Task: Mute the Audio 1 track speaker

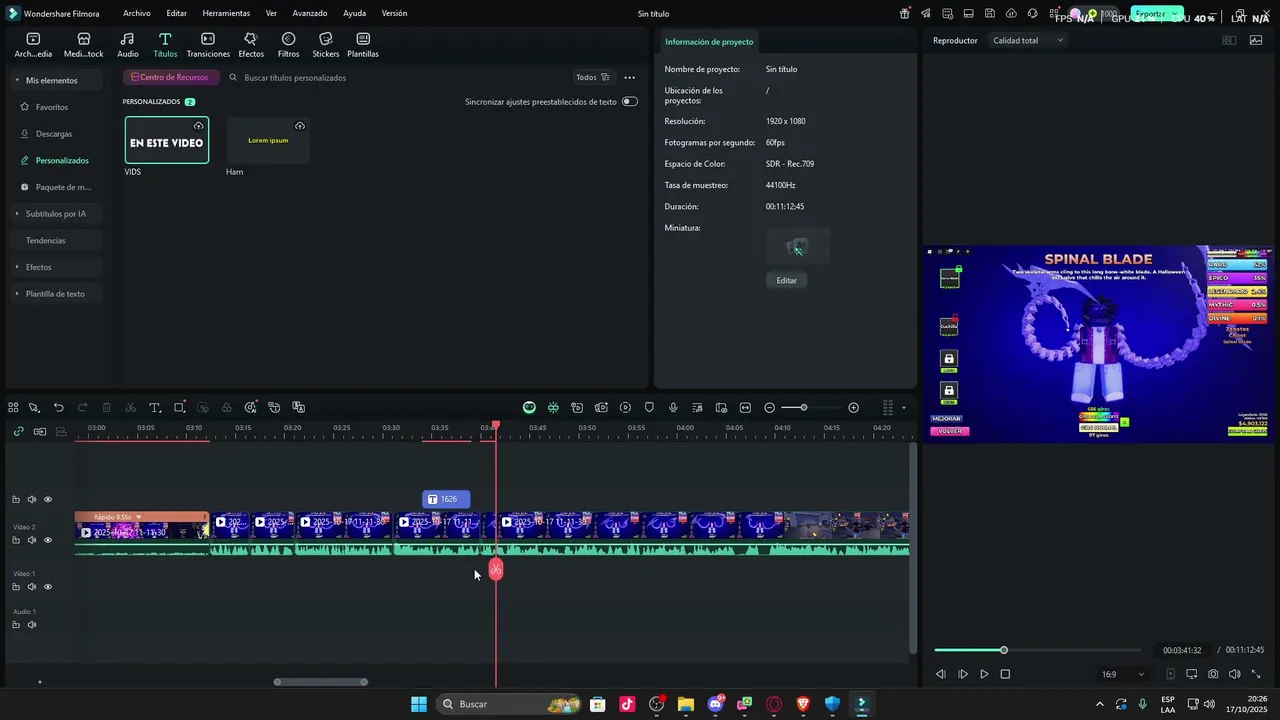Action: 32,625
